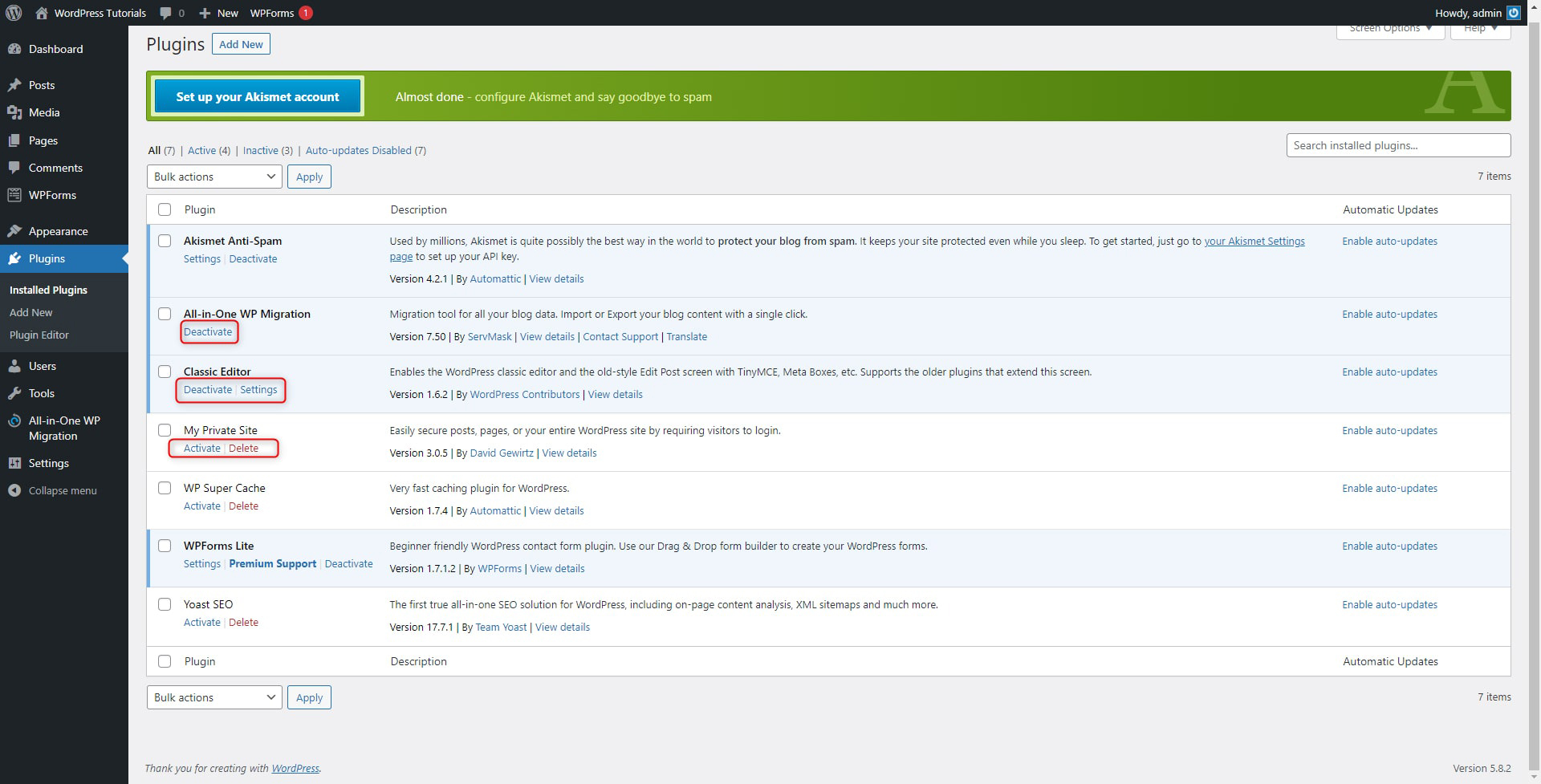
Task: Open the WordPress link in the footer
Action: click(295, 768)
